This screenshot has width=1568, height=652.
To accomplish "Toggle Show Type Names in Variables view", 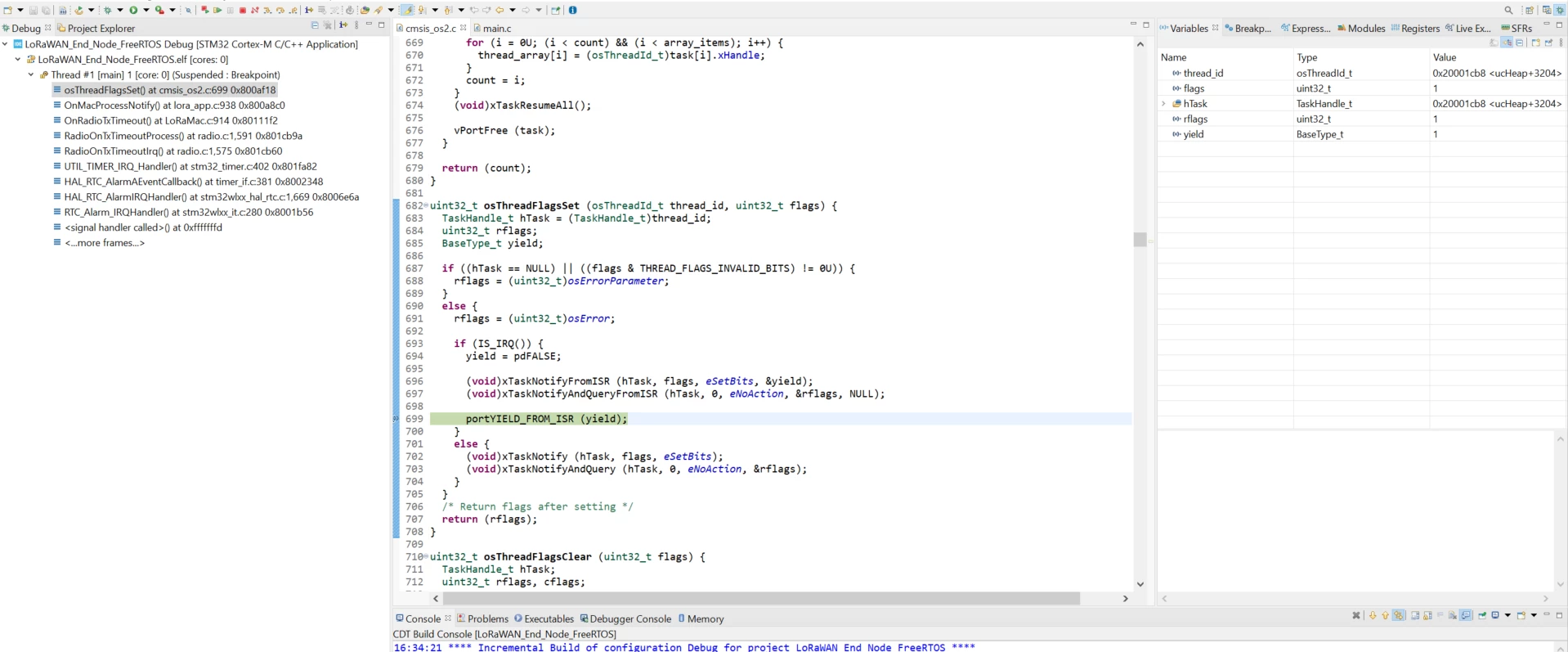I will [x=1494, y=43].
